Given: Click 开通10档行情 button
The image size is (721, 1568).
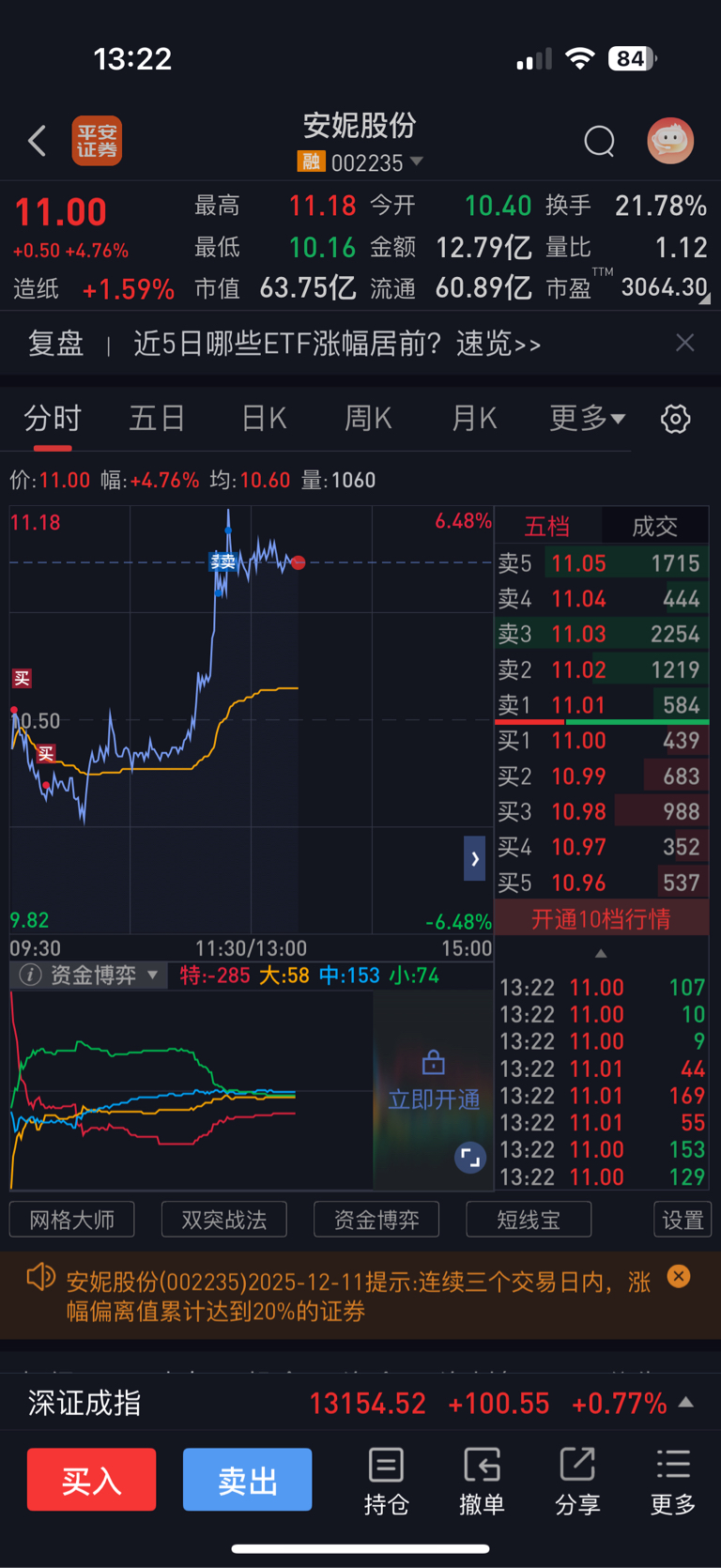Looking at the screenshot, I should pos(601,918).
